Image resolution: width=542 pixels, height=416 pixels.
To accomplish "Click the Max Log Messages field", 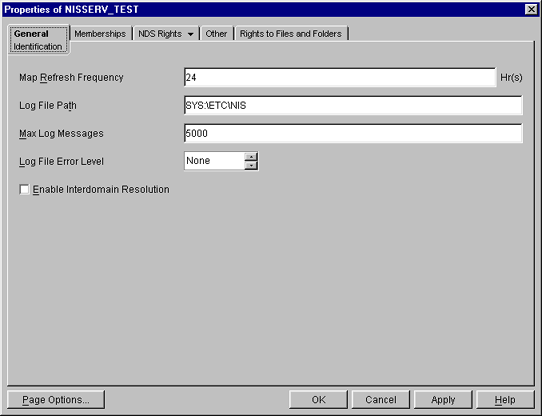I will coord(353,133).
